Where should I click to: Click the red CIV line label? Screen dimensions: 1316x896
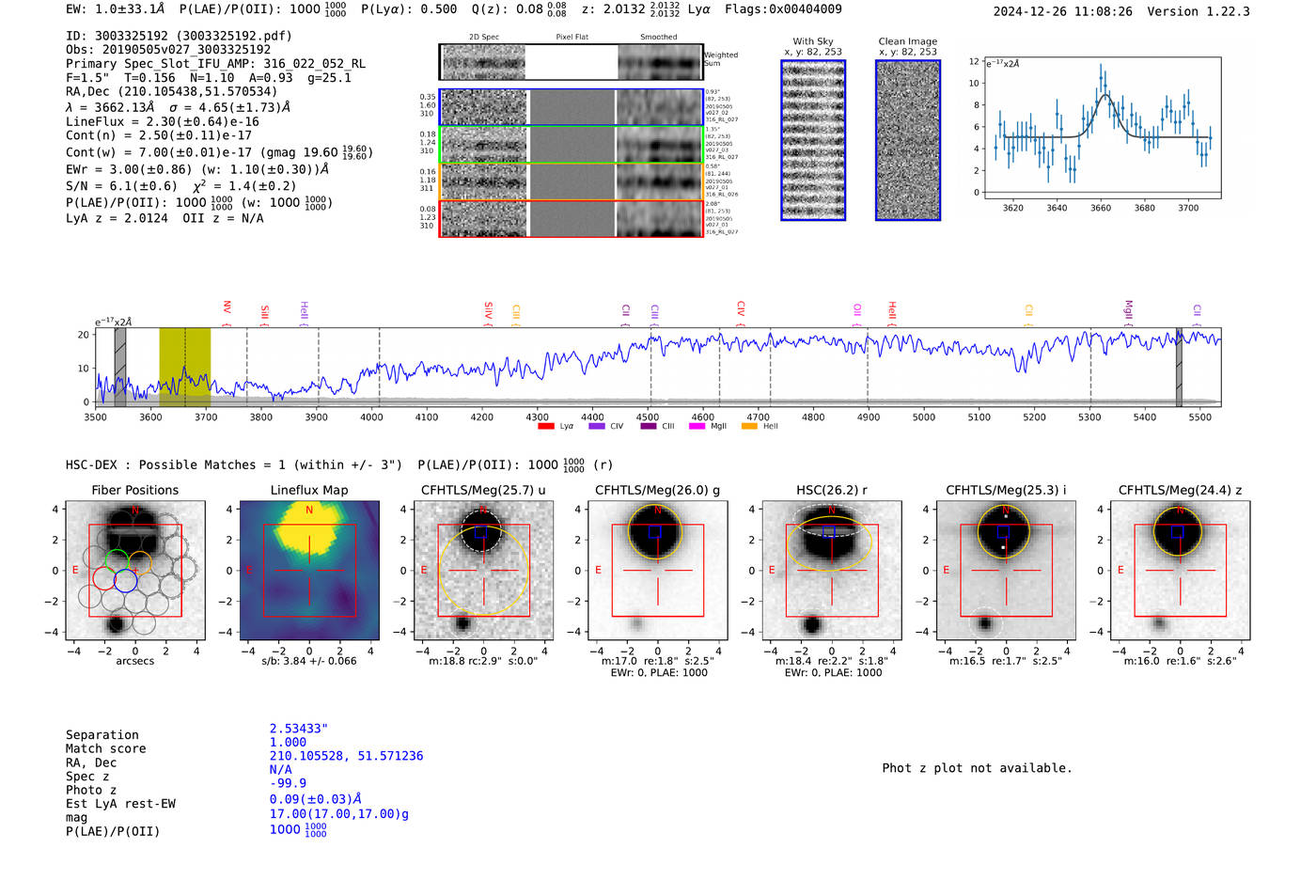pos(741,308)
